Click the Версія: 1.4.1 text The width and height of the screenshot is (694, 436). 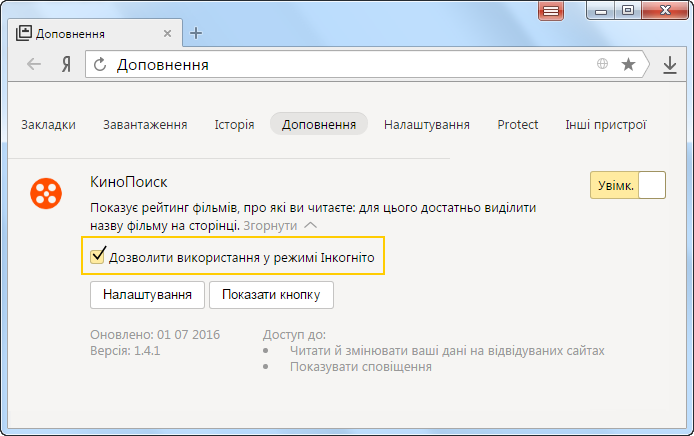(x=125, y=351)
